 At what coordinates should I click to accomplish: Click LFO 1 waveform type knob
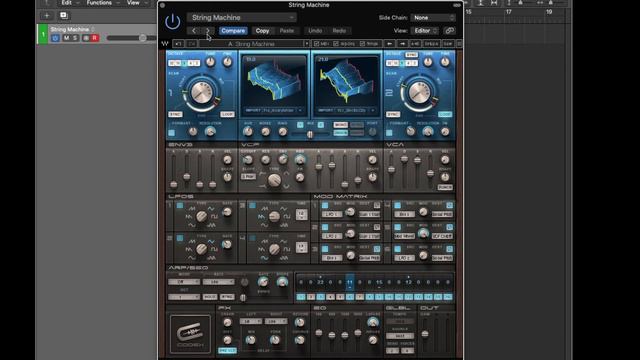[x=202, y=216]
